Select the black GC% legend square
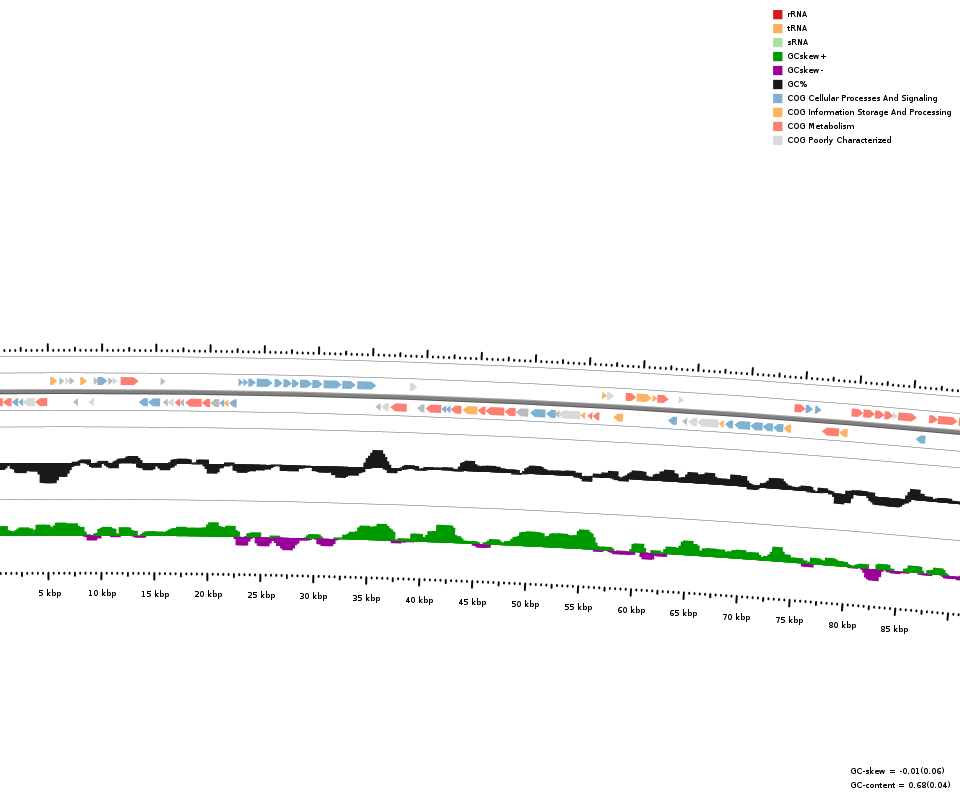The image size is (960, 800). pyautogui.click(x=777, y=84)
